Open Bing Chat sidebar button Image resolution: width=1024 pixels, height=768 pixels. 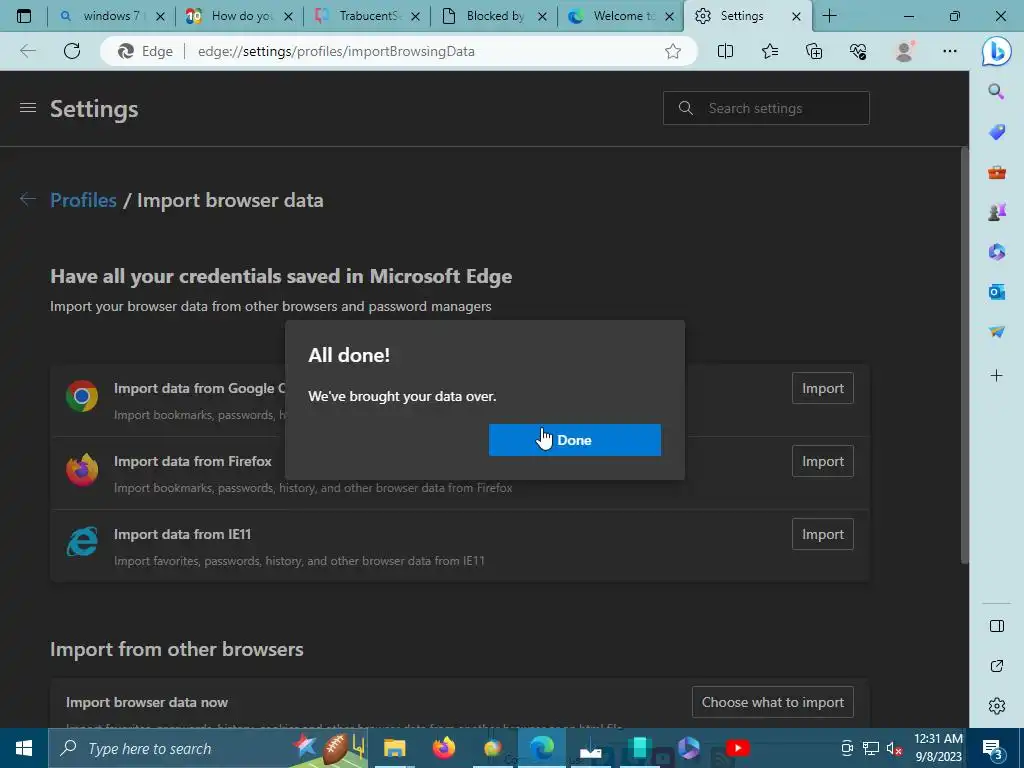click(x=997, y=51)
